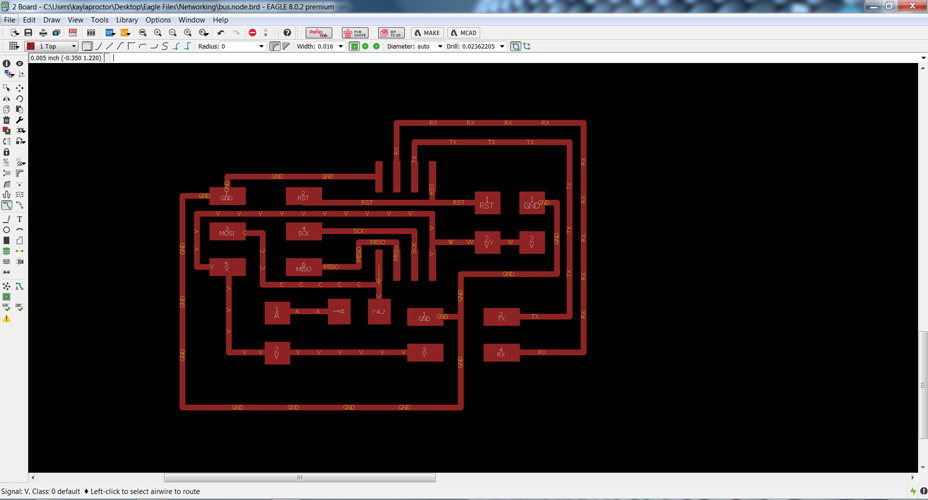Click the Print icon
928x500 pixels.
tap(43, 33)
